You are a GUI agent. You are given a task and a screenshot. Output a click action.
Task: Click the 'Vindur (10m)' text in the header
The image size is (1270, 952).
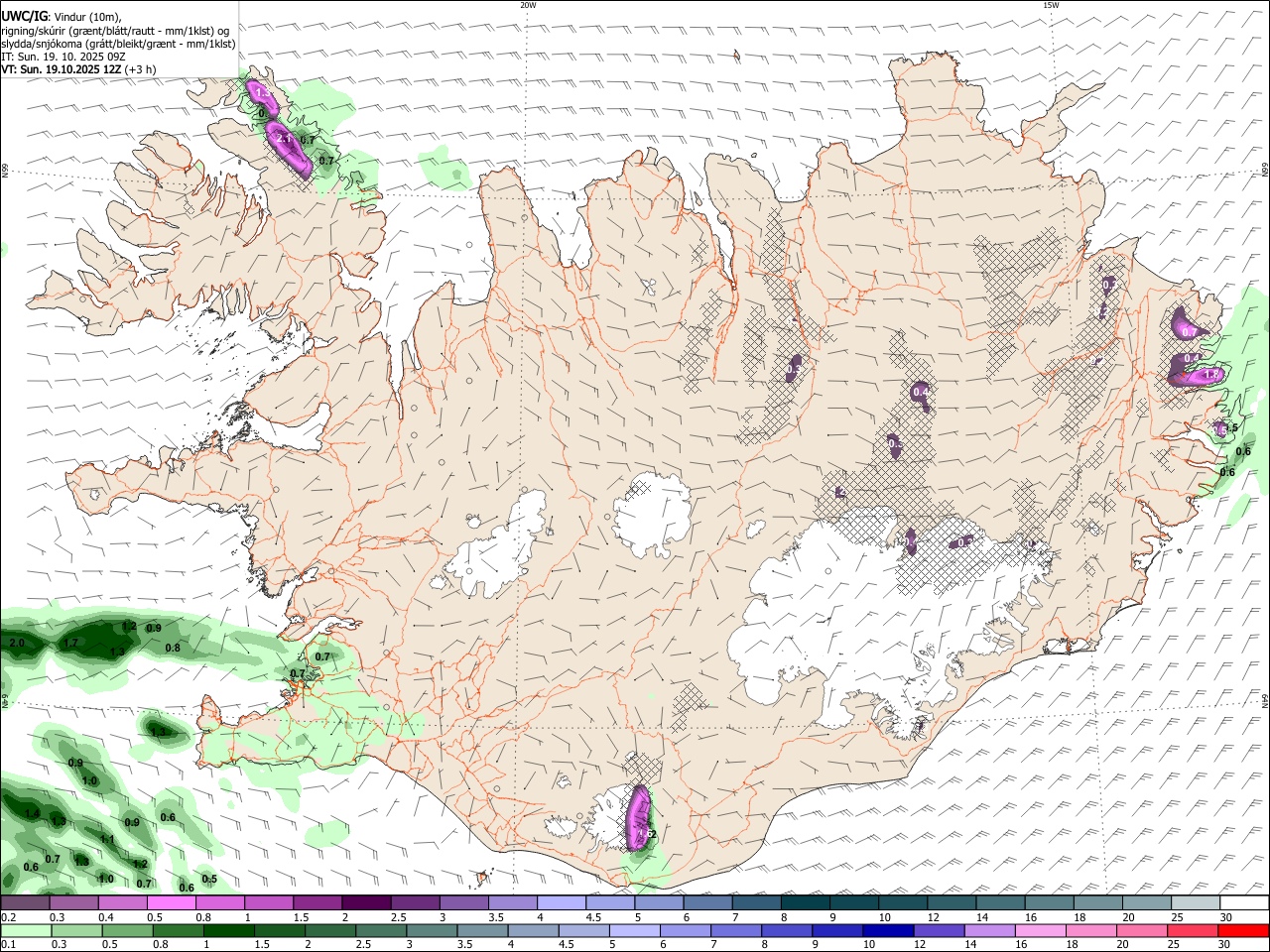tap(87, 17)
